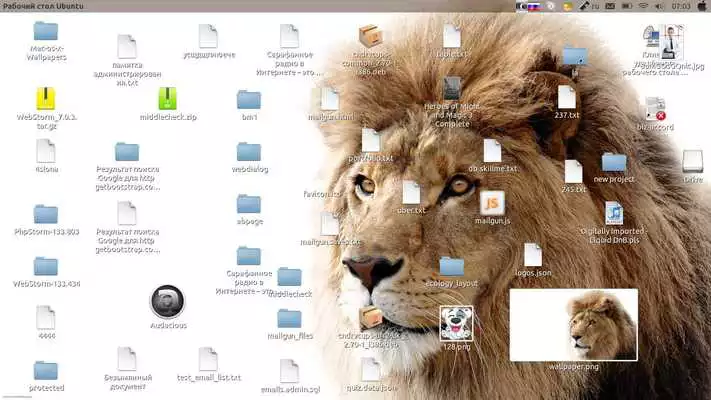Open the bizaccord launcher with red cross

pos(655,109)
